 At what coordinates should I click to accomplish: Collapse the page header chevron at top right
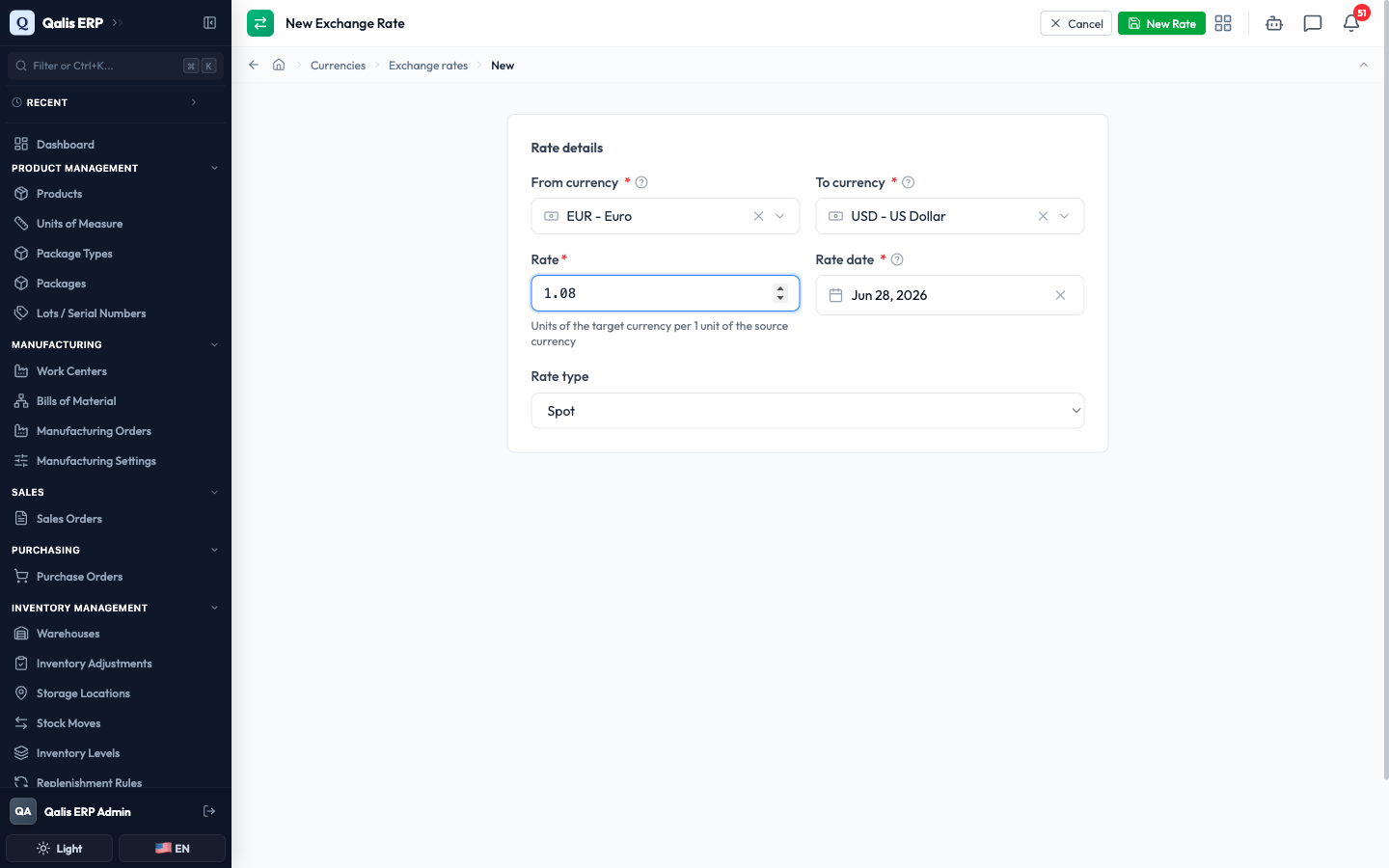point(1364,65)
